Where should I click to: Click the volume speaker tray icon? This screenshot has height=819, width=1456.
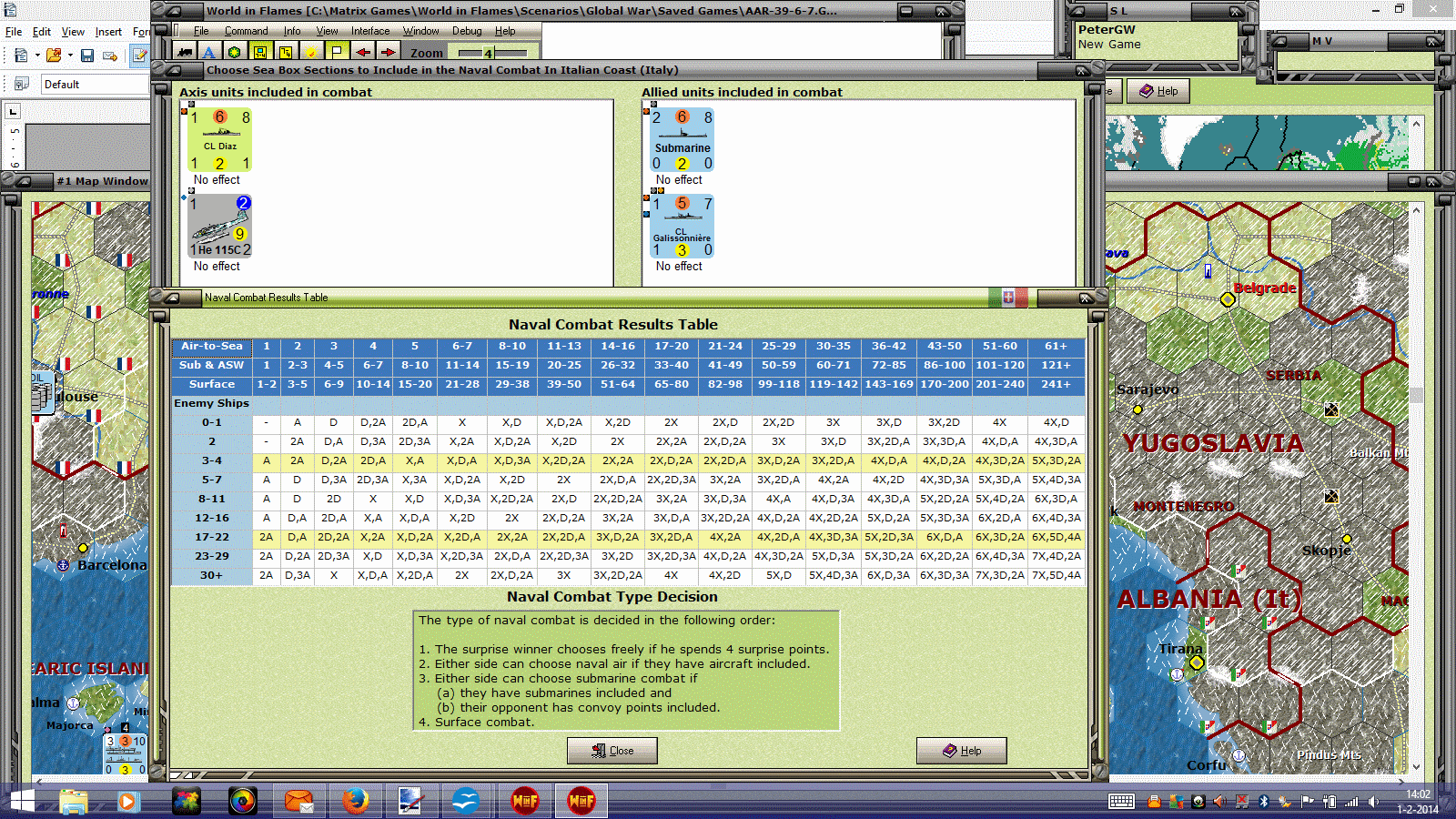1373,801
